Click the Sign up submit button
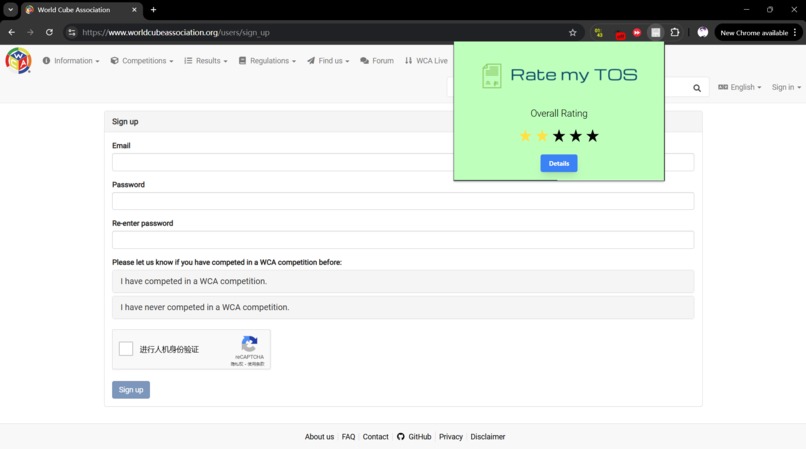 pos(131,390)
